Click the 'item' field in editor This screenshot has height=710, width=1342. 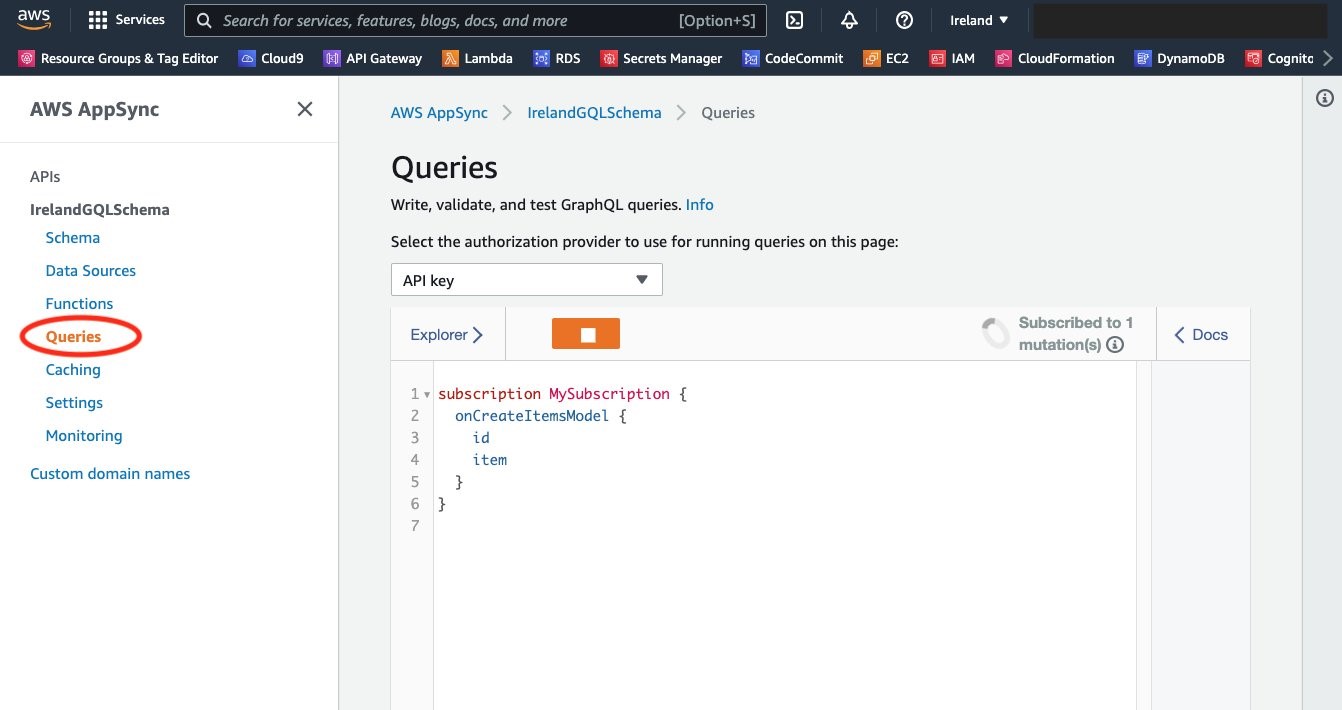[x=490, y=459]
